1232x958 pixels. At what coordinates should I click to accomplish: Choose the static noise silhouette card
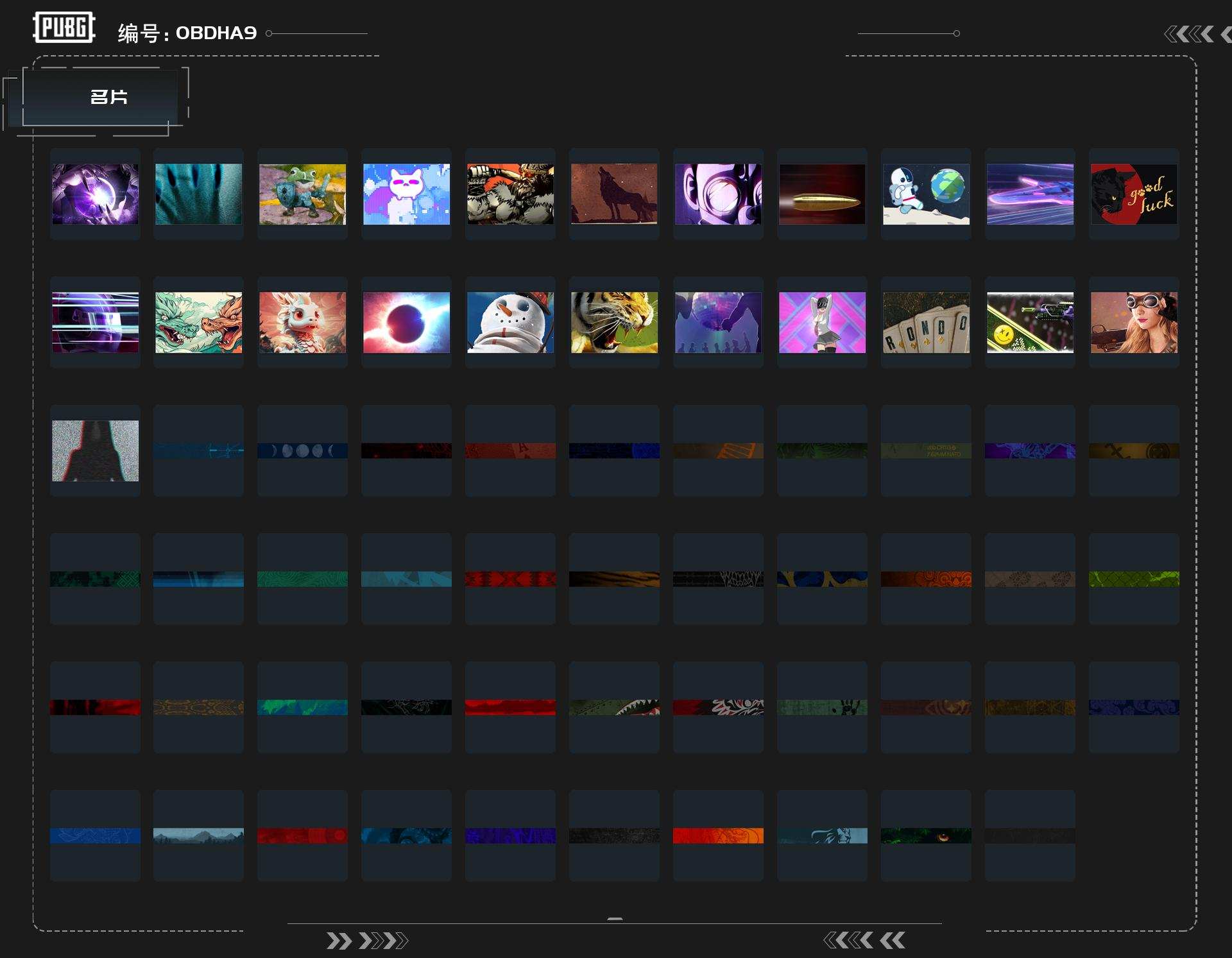(95, 450)
